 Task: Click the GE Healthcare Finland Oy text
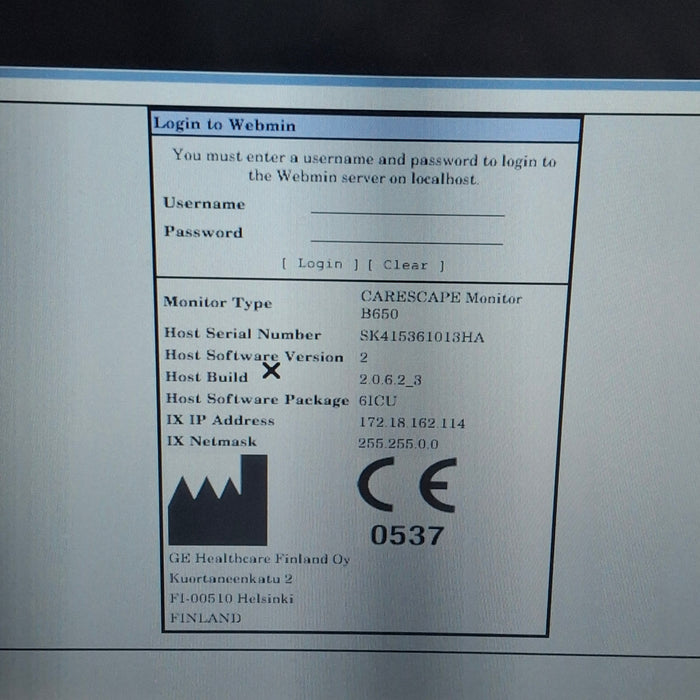[x=259, y=559]
